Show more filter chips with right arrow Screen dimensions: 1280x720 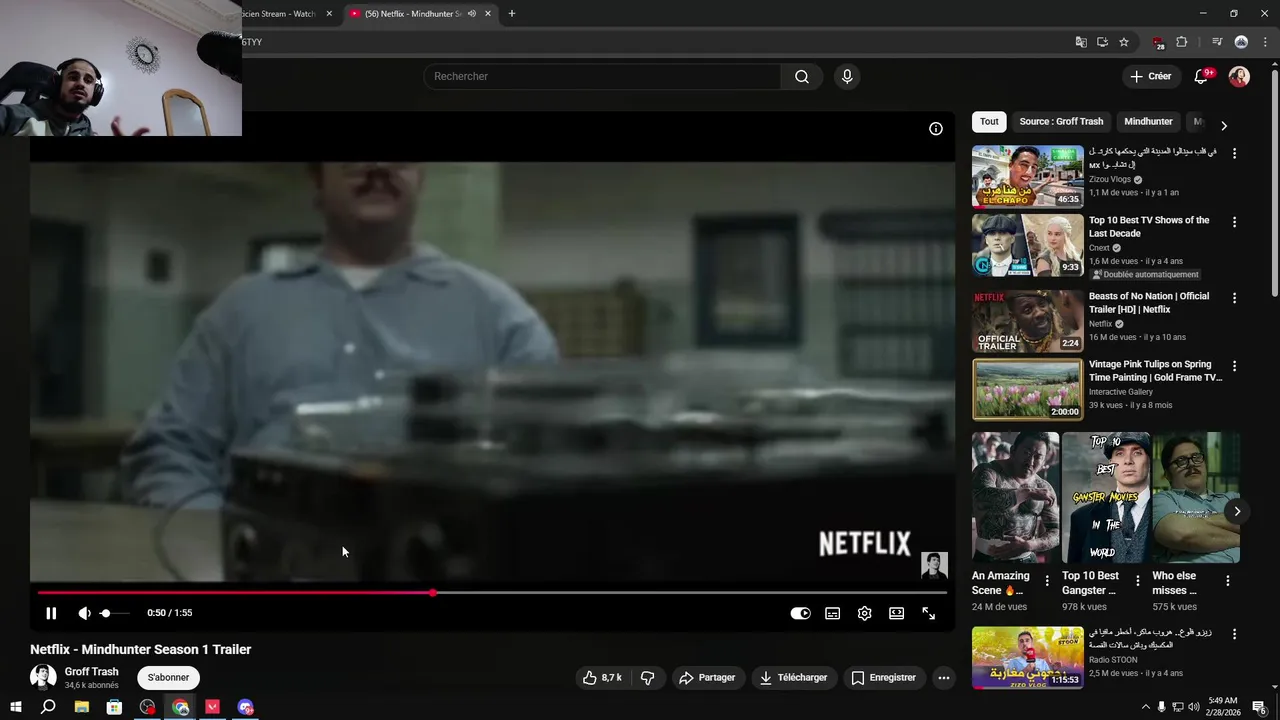click(1223, 125)
